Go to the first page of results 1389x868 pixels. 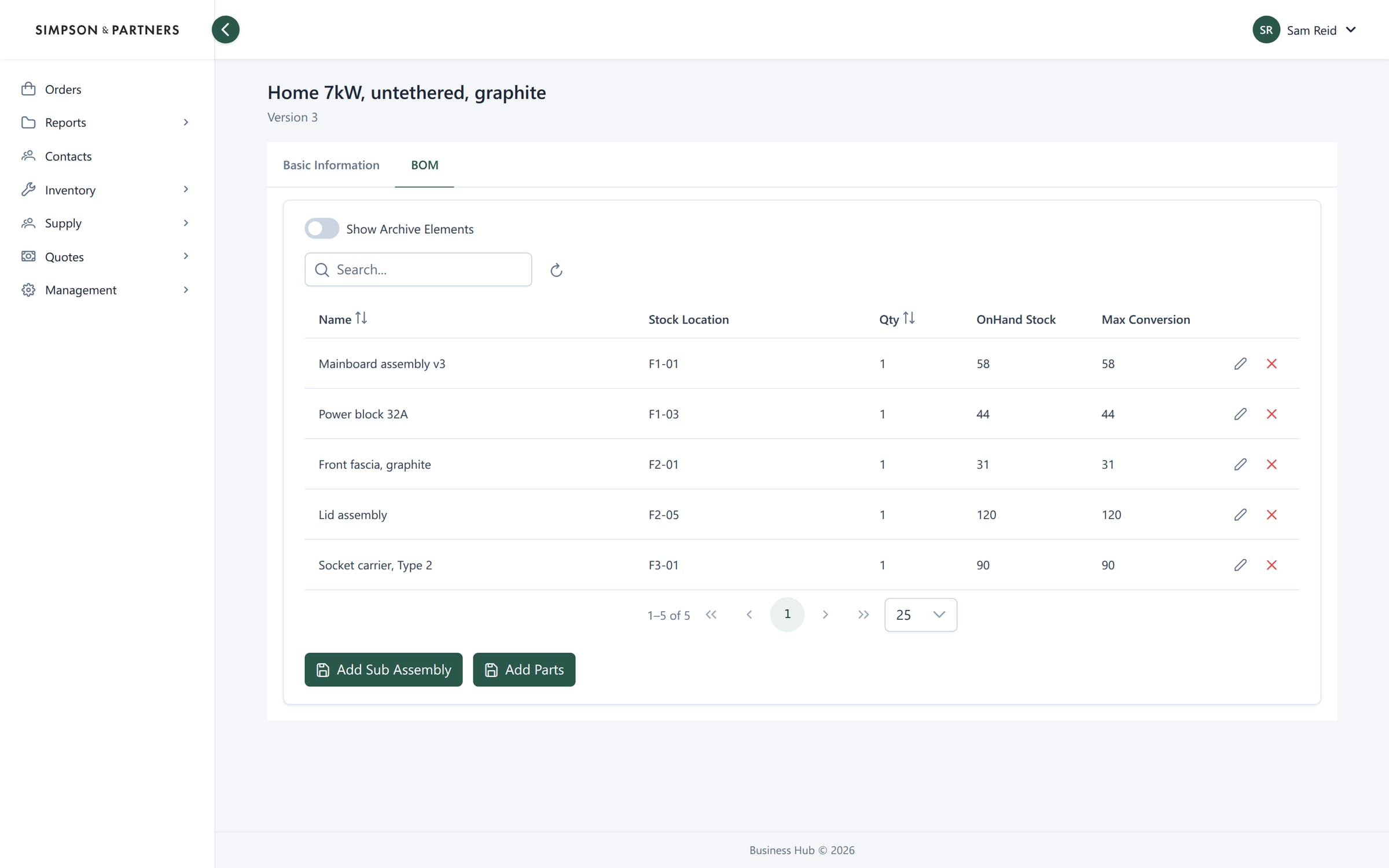[711, 615]
